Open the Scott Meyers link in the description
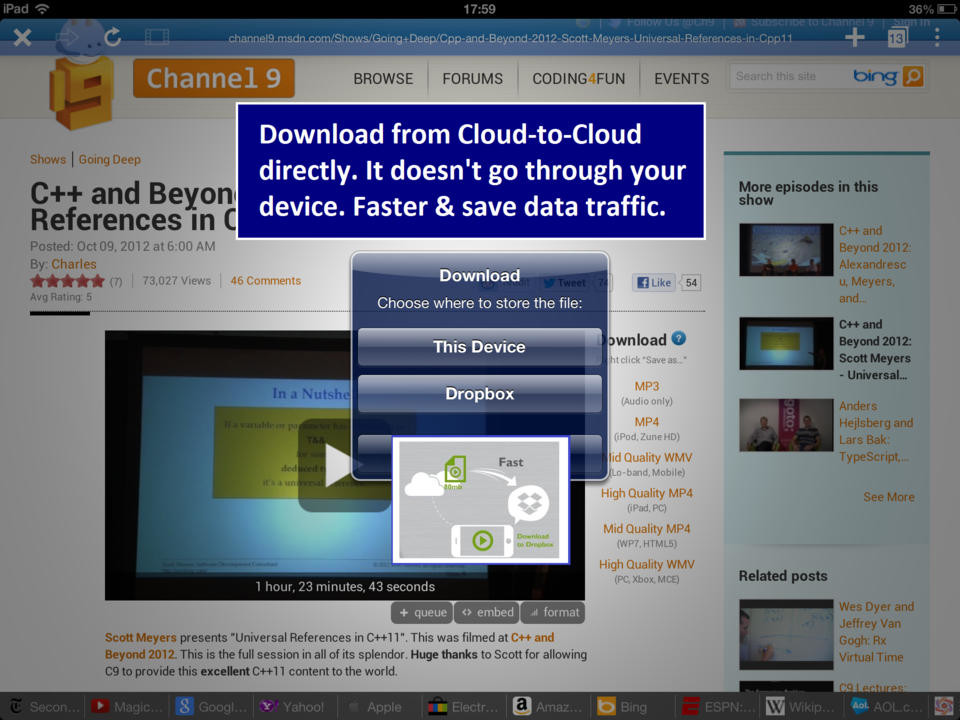 (140, 637)
